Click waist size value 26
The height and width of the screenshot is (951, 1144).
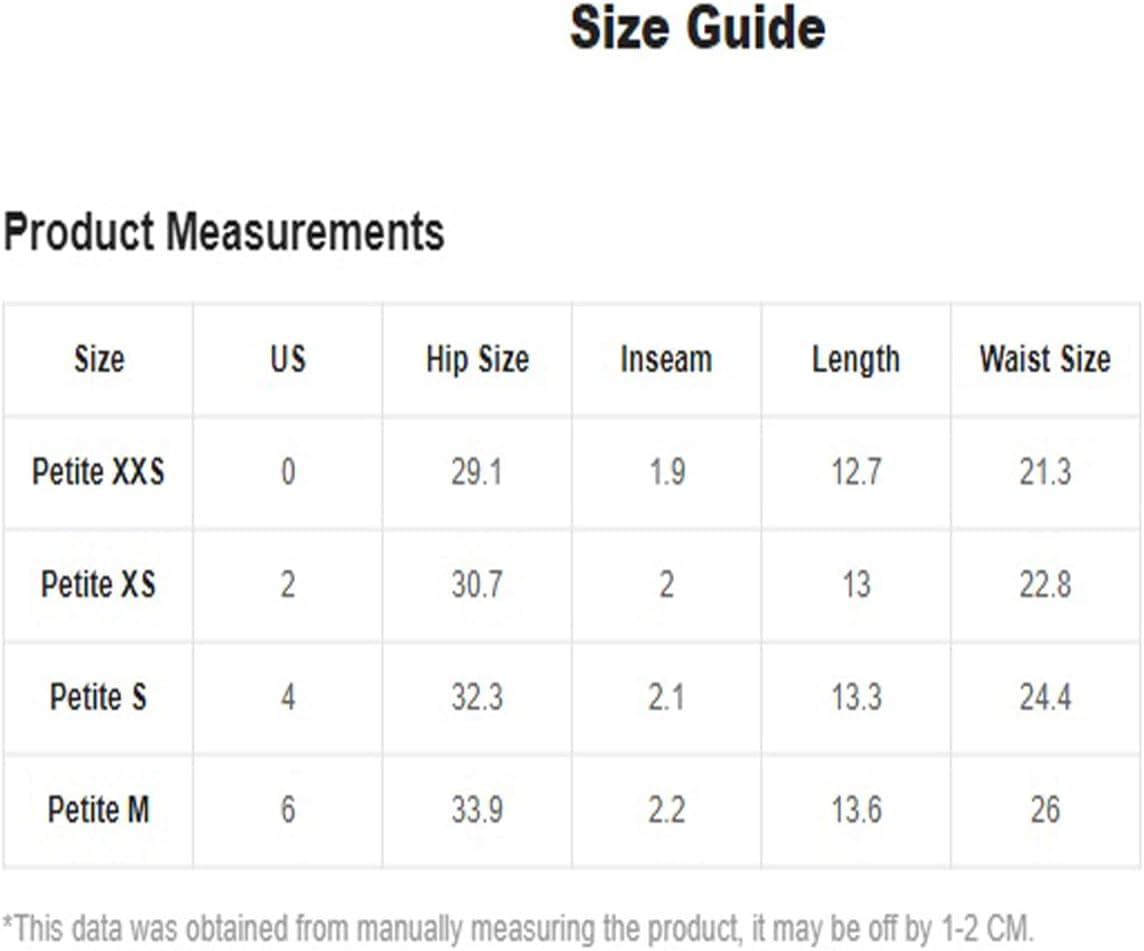coord(1046,809)
